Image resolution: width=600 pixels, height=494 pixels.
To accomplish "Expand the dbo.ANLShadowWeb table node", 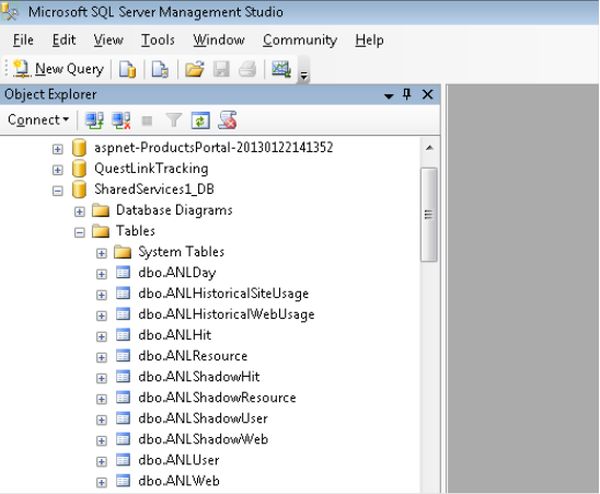I will (101, 441).
